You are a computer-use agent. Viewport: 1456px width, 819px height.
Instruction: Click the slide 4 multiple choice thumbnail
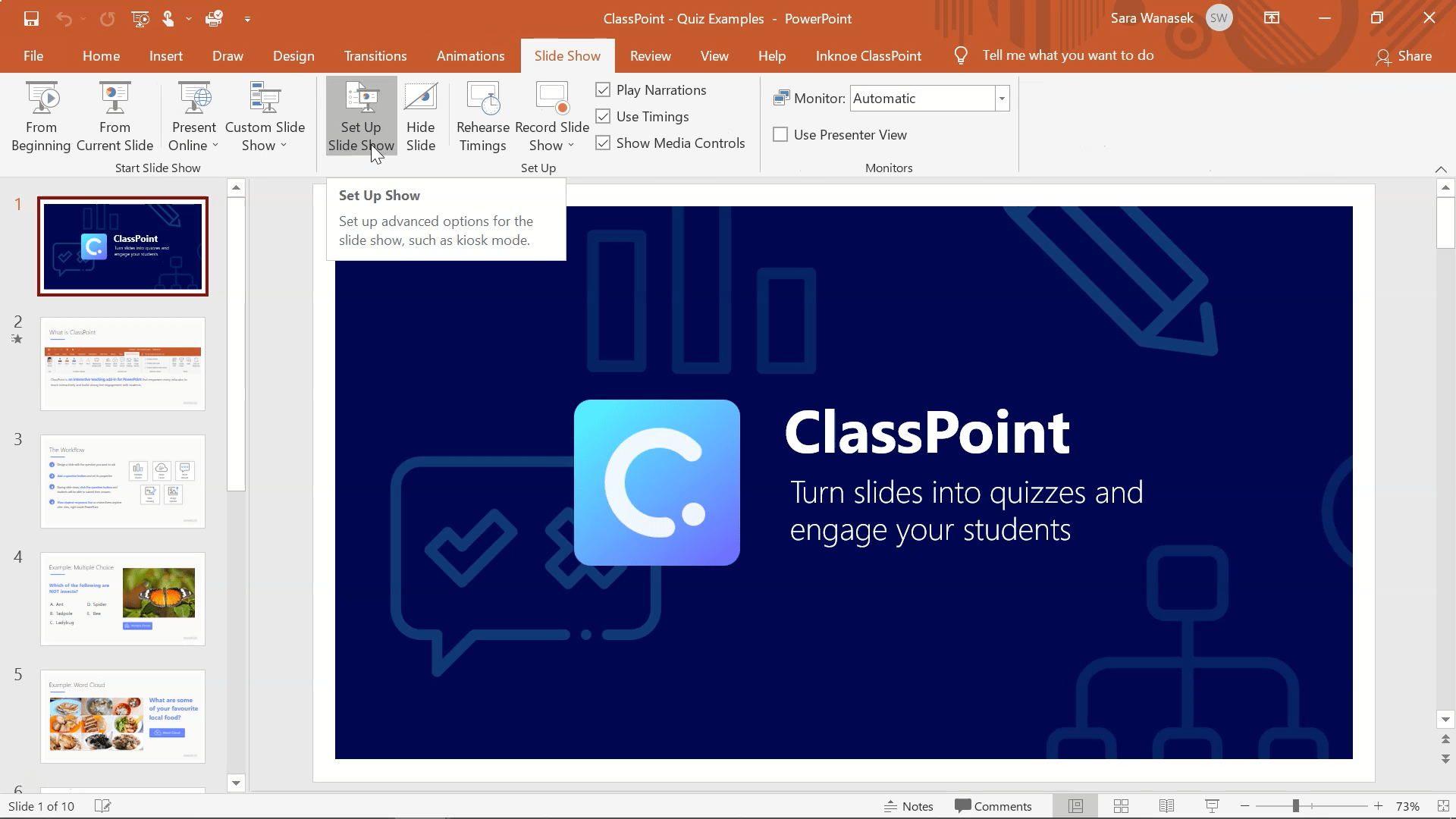tap(123, 598)
